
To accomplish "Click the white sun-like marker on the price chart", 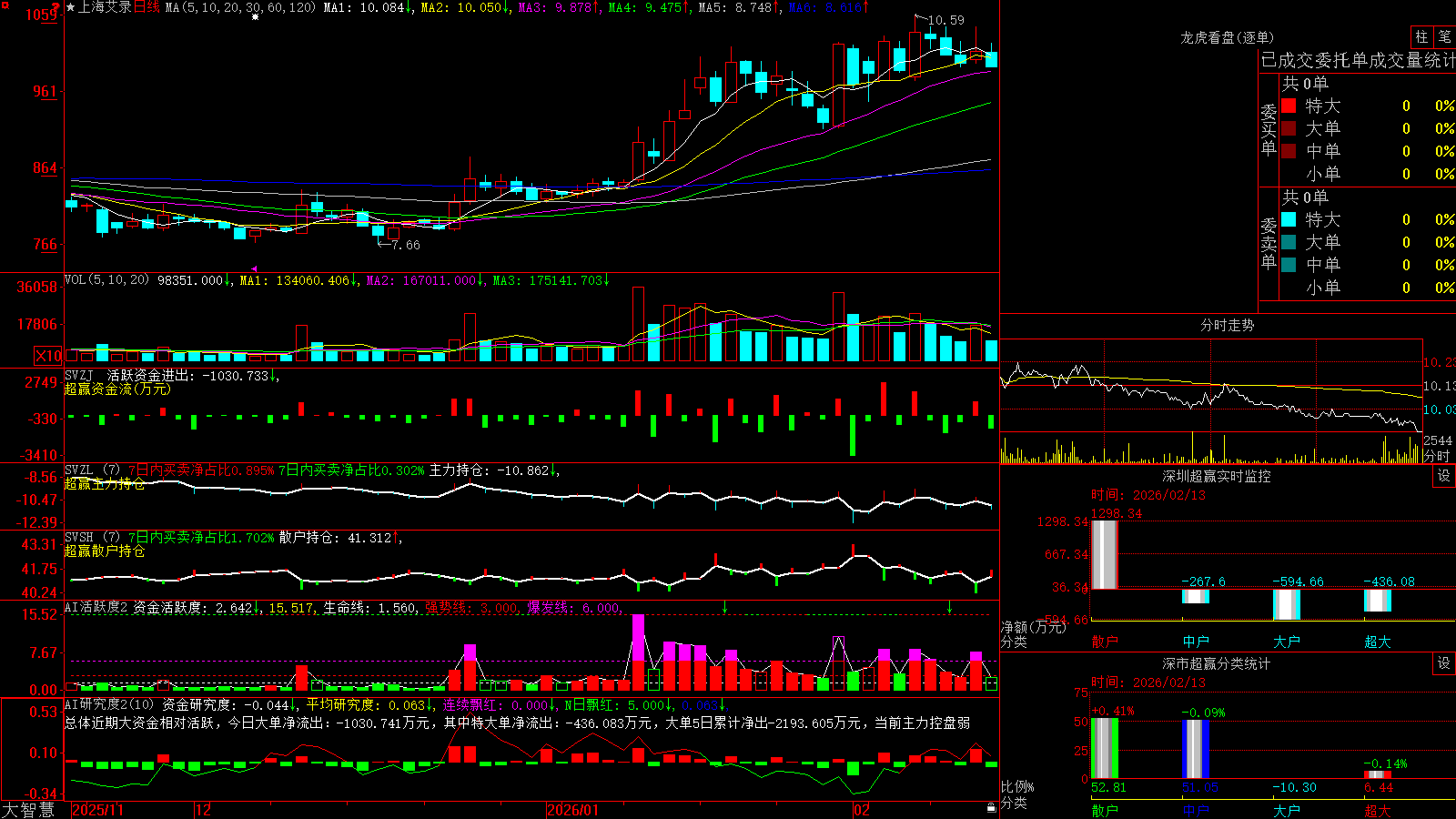I will coord(256,16).
